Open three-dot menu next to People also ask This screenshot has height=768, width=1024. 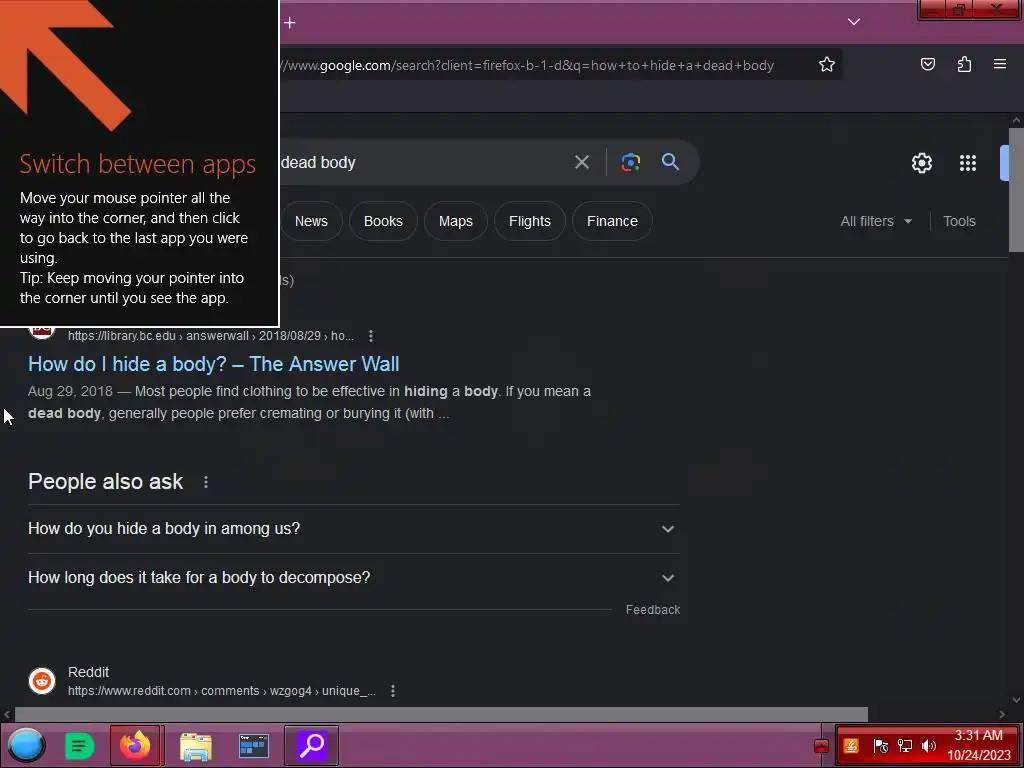tap(206, 482)
